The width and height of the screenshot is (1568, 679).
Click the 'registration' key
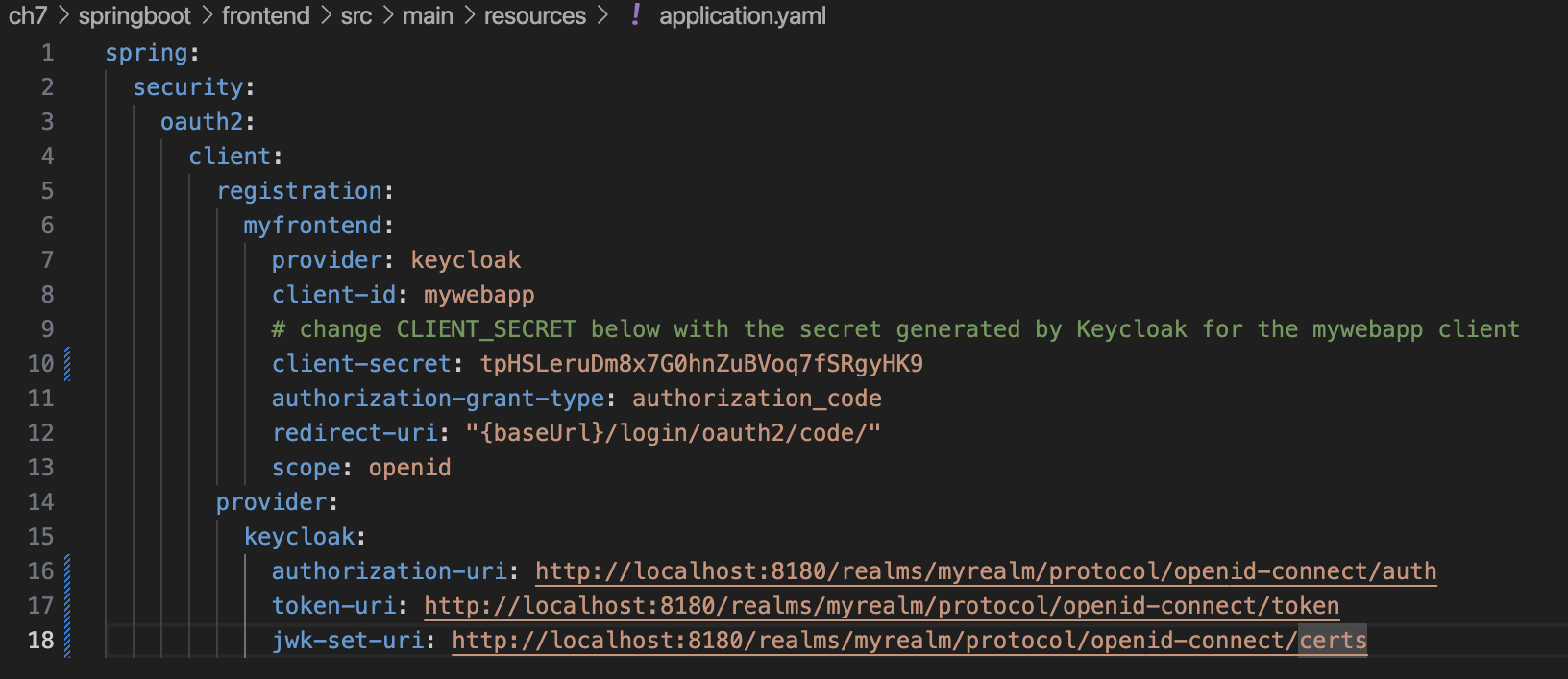coord(299,191)
